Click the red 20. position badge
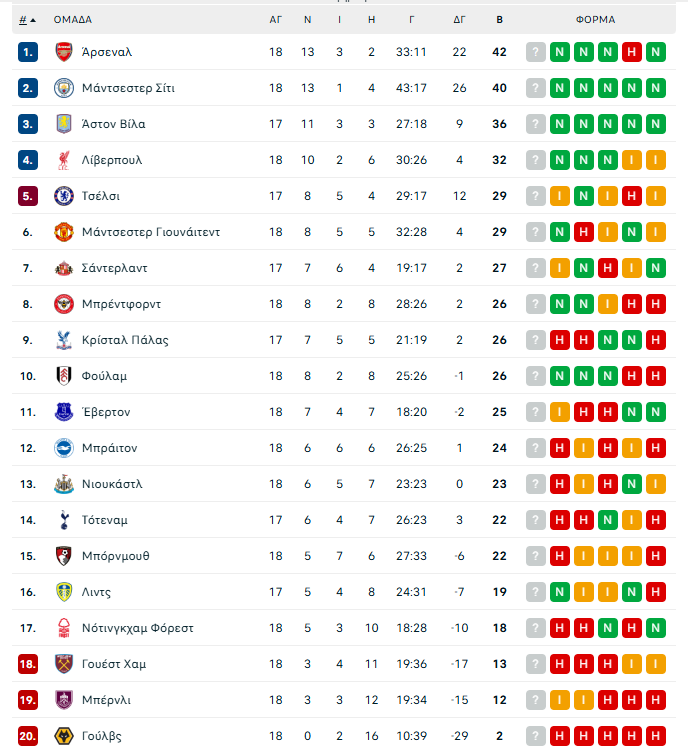688x752 pixels. 28,736
